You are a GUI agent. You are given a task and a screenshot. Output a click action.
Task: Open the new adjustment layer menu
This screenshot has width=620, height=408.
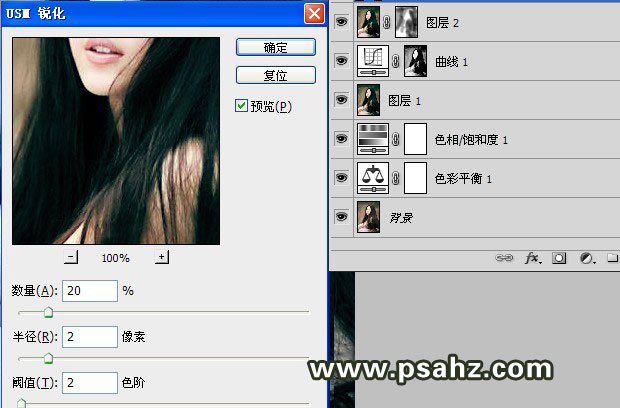[586, 258]
